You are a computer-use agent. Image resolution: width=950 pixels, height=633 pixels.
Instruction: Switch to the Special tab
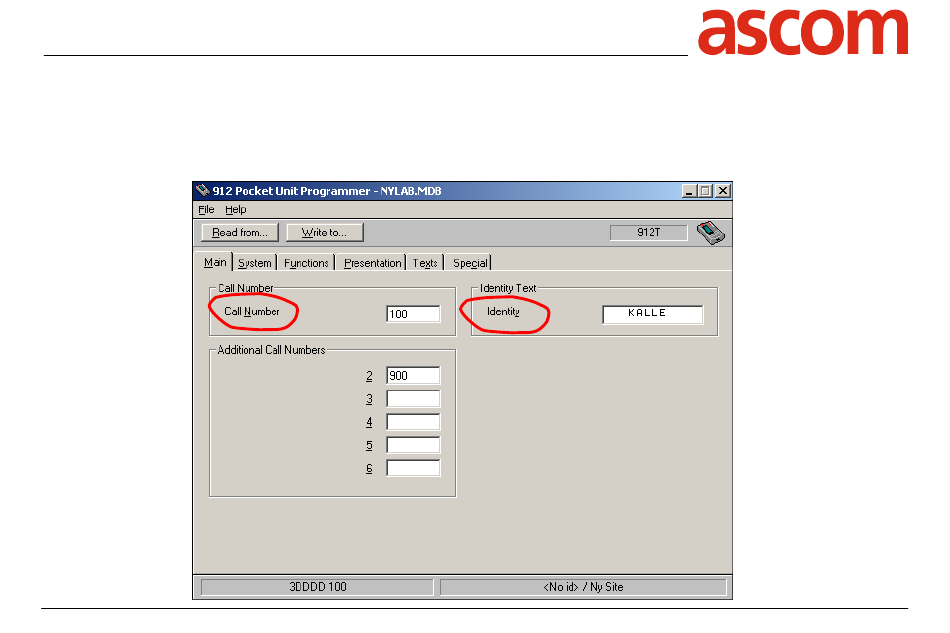[470, 263]
